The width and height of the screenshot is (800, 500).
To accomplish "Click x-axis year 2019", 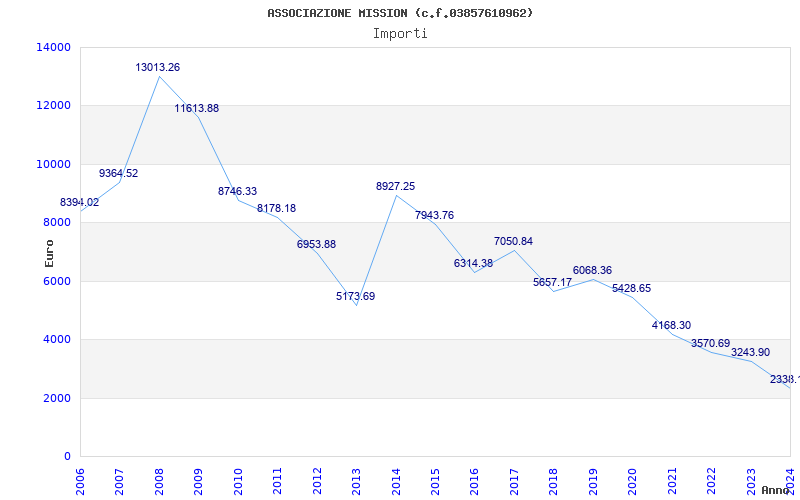I will (x=593, y=481).
